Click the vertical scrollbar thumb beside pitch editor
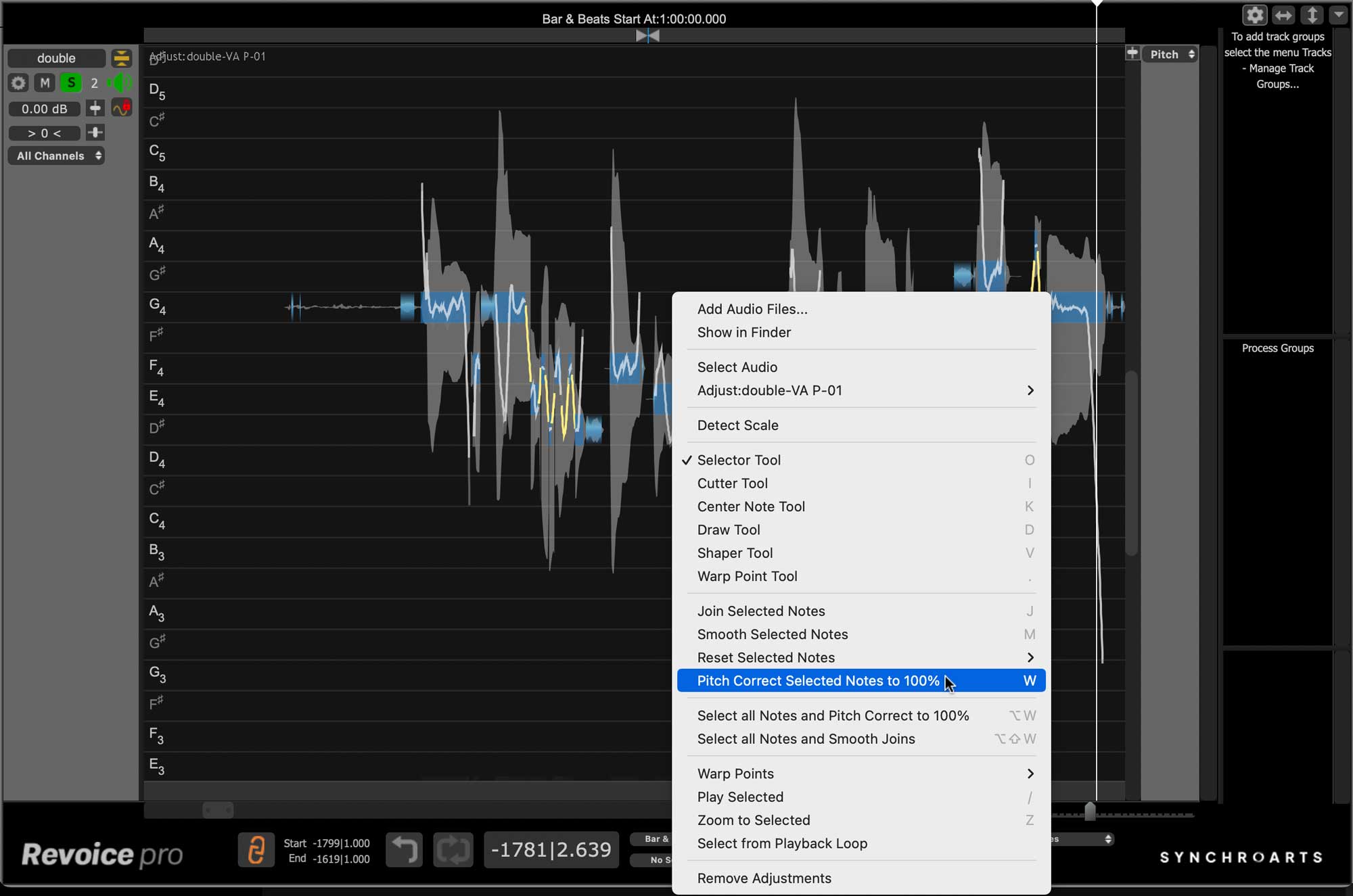Viewport: 1353px width, 896px height. (x=1132, y=463)
